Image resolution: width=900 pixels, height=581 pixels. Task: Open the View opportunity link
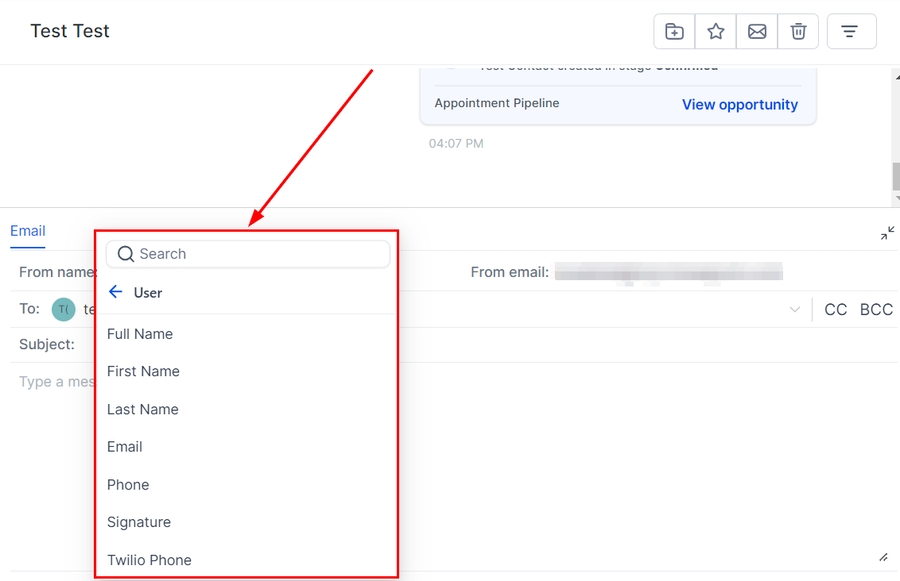[739, 105]
